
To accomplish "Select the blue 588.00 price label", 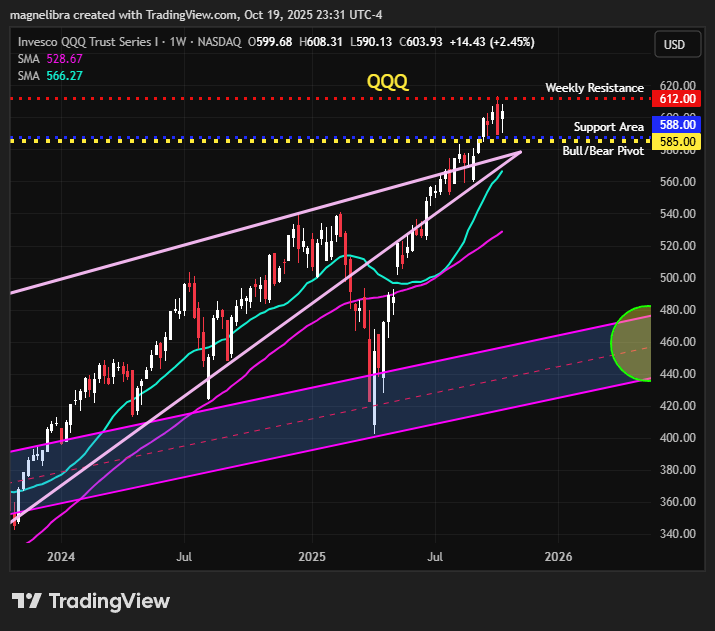I will click(678, 124).
